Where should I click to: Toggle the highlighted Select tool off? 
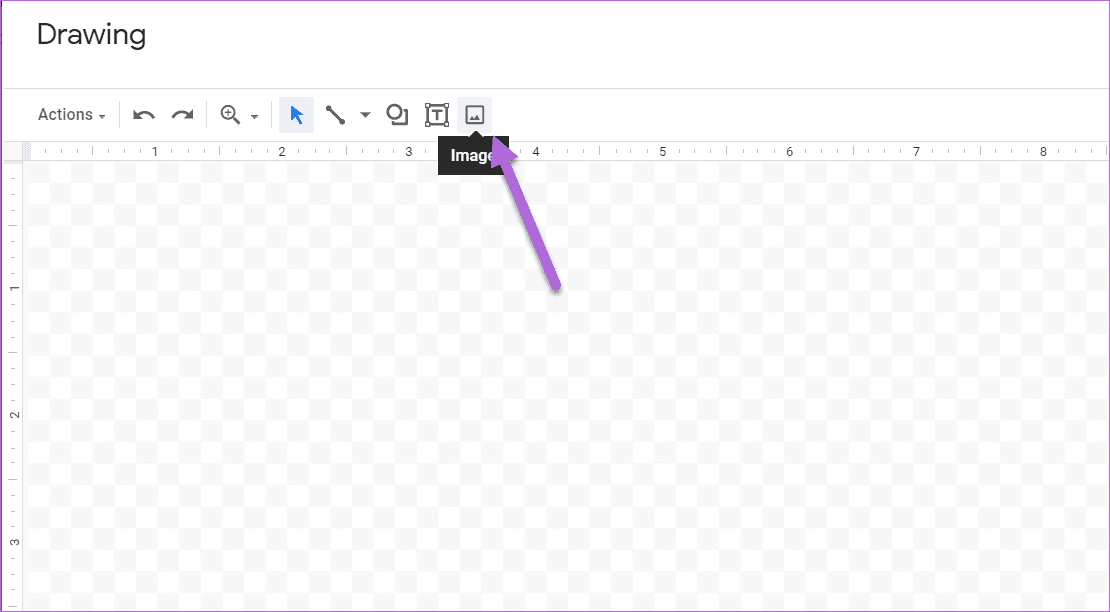(x=296, y=114)
